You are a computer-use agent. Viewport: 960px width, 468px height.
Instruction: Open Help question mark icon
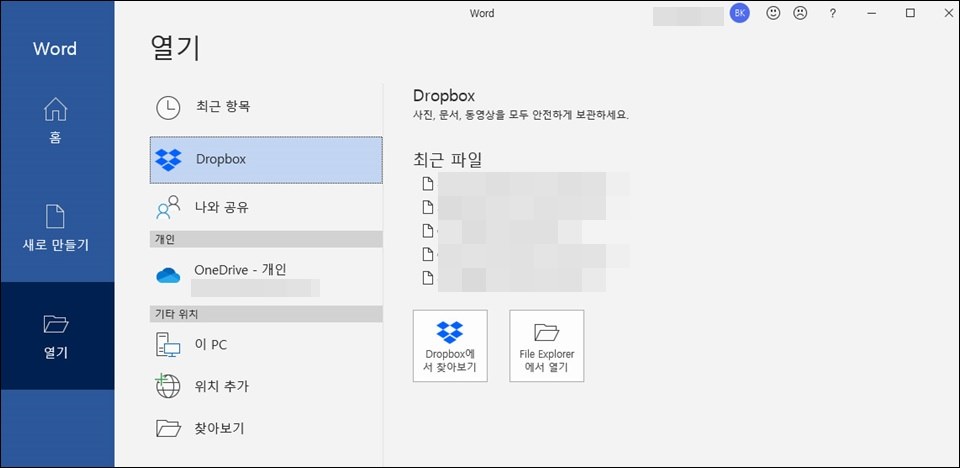(833, 13)
